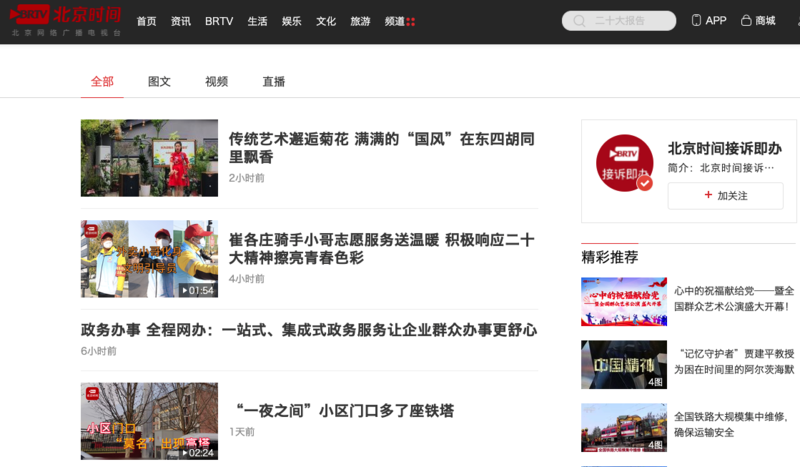
Task: Open the 商城 shopping bag icon
Action: click(746, 21)
